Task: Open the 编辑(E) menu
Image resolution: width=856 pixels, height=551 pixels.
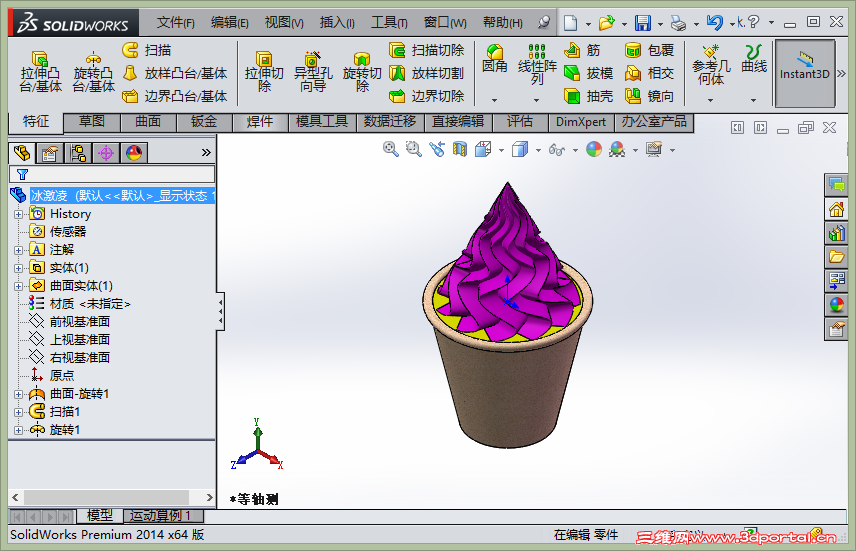Action: [x=229, y=22]
